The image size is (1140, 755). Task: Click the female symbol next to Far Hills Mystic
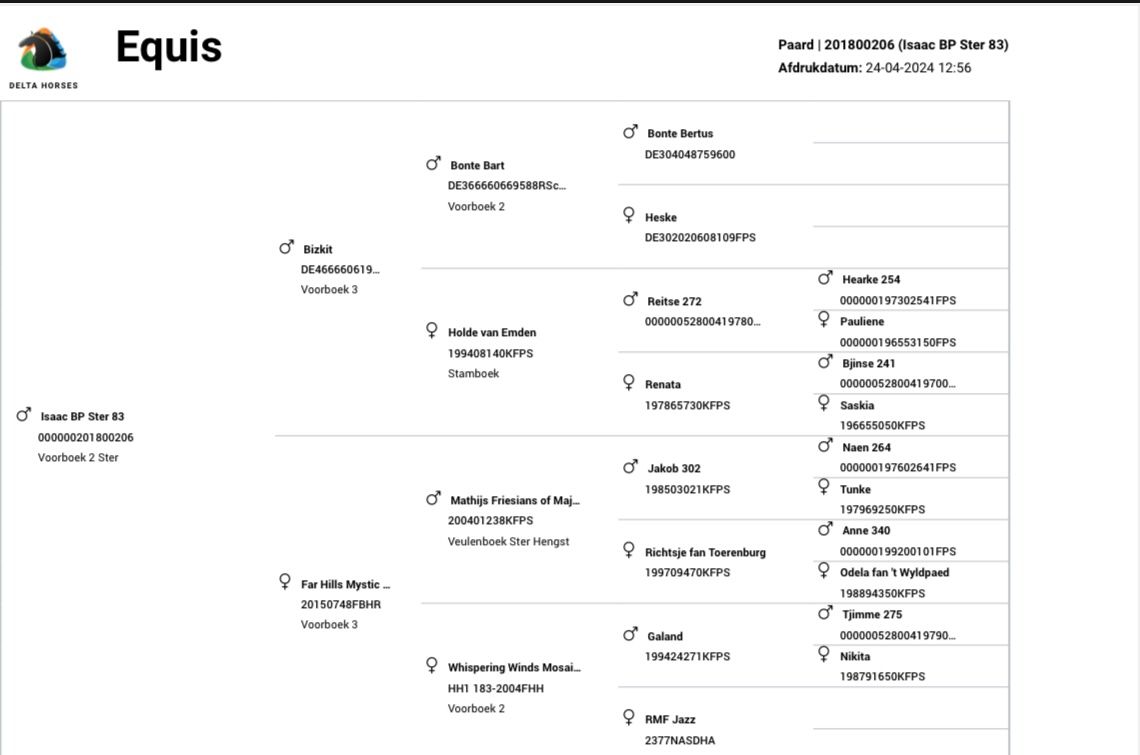click(x=285, y=582)
